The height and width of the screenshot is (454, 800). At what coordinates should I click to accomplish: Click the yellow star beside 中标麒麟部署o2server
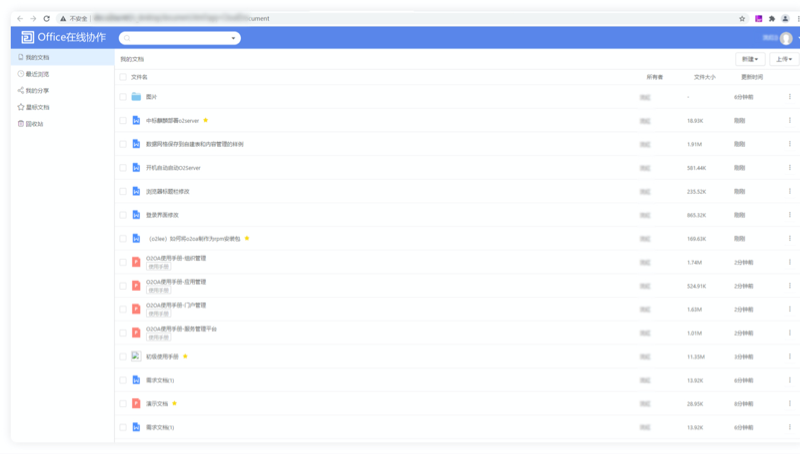(x=206, y=120)
